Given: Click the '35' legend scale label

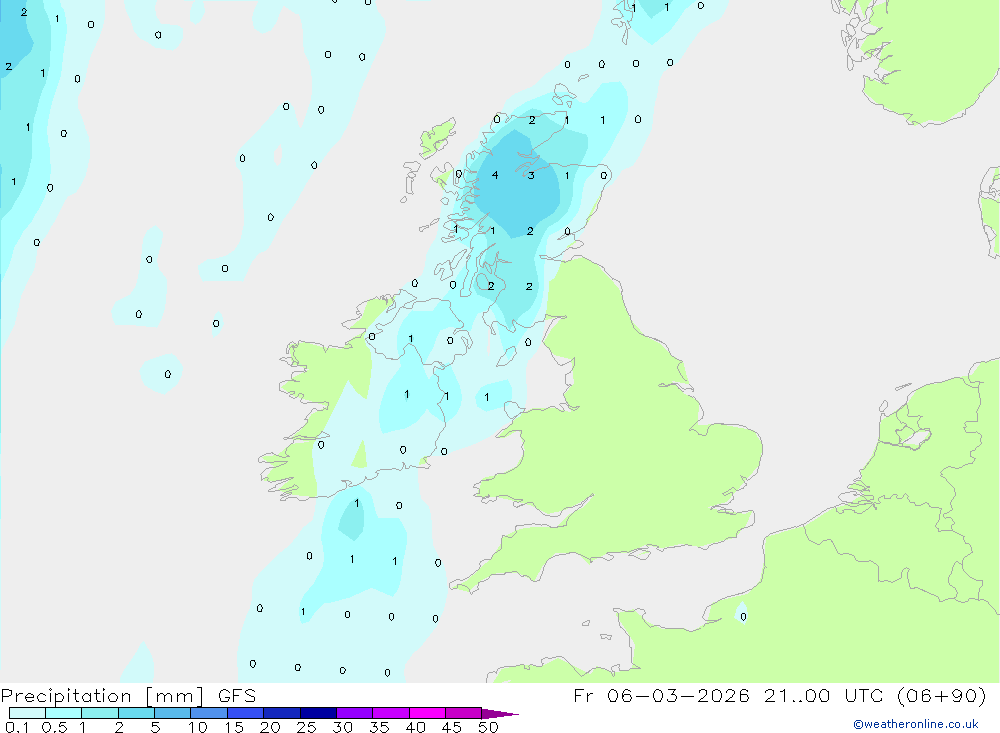Looking at the screenshot, I should pos(379,727).
